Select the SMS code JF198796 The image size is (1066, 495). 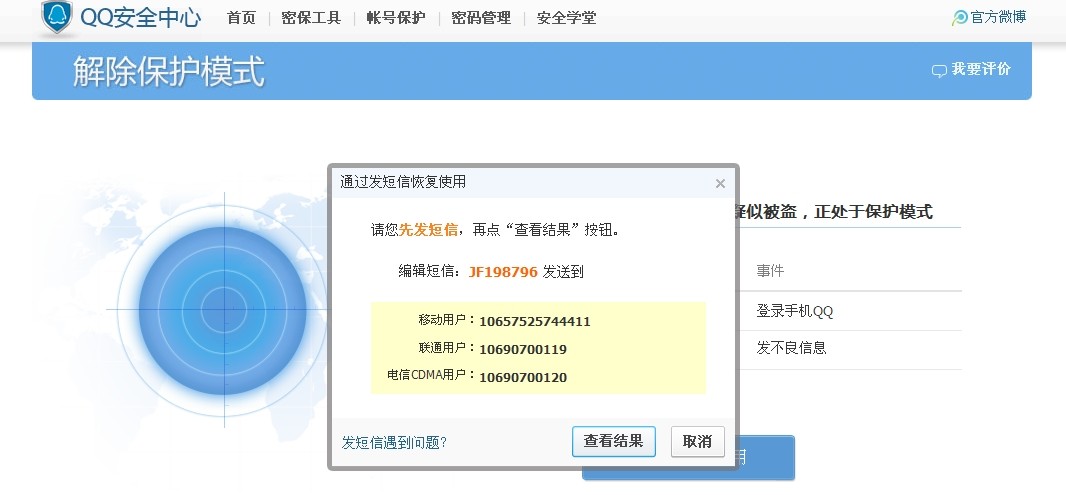503,272
